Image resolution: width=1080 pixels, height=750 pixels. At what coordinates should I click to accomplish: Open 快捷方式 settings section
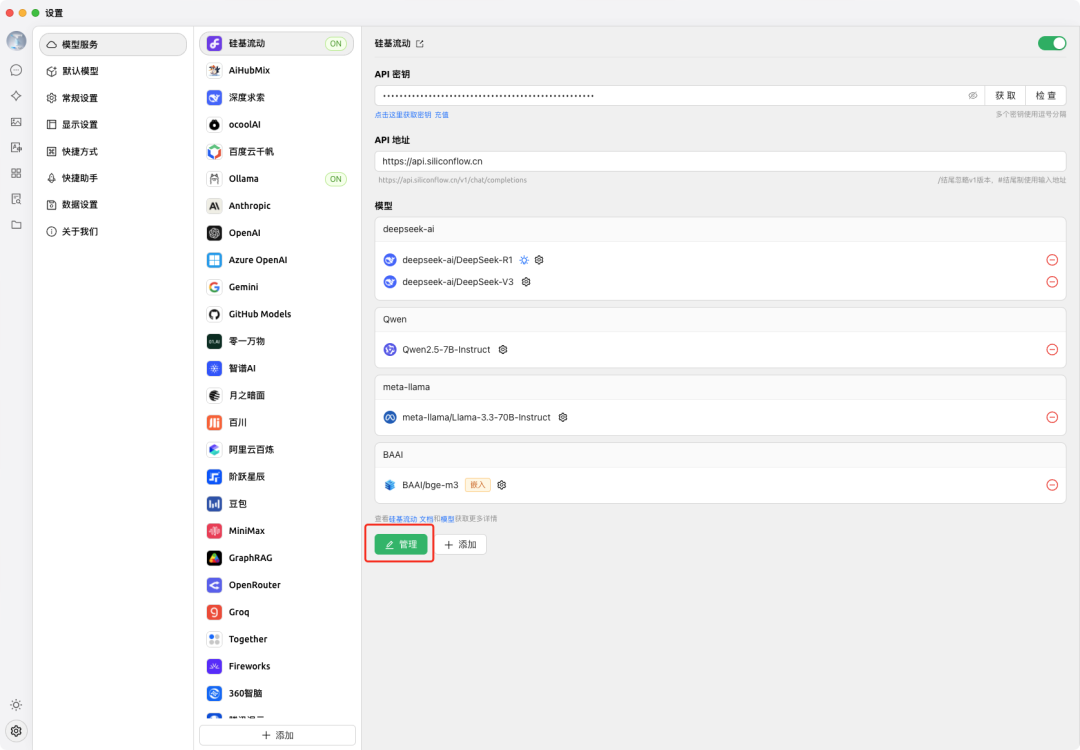(x=113, y=152)
